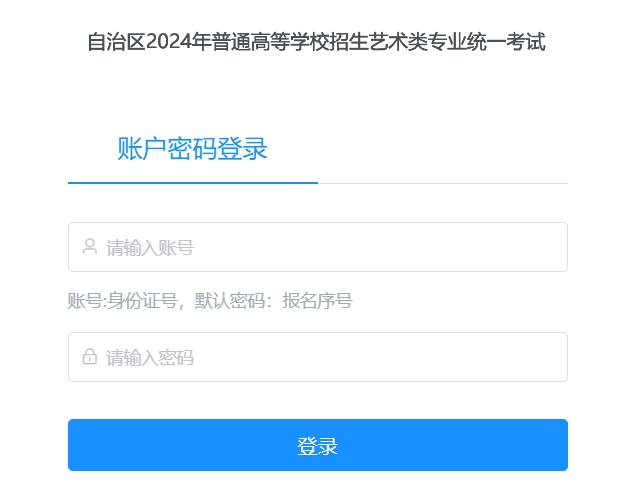Click the left edge of the 登录 button
629x495 pixels.
78,445
